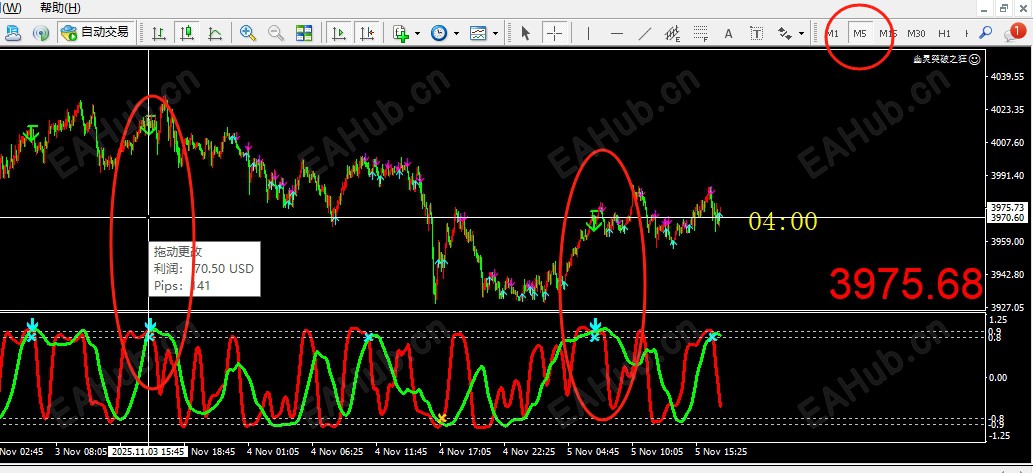Open the cloud data window icon
The image size is (1033, 473).
point(14,33)
